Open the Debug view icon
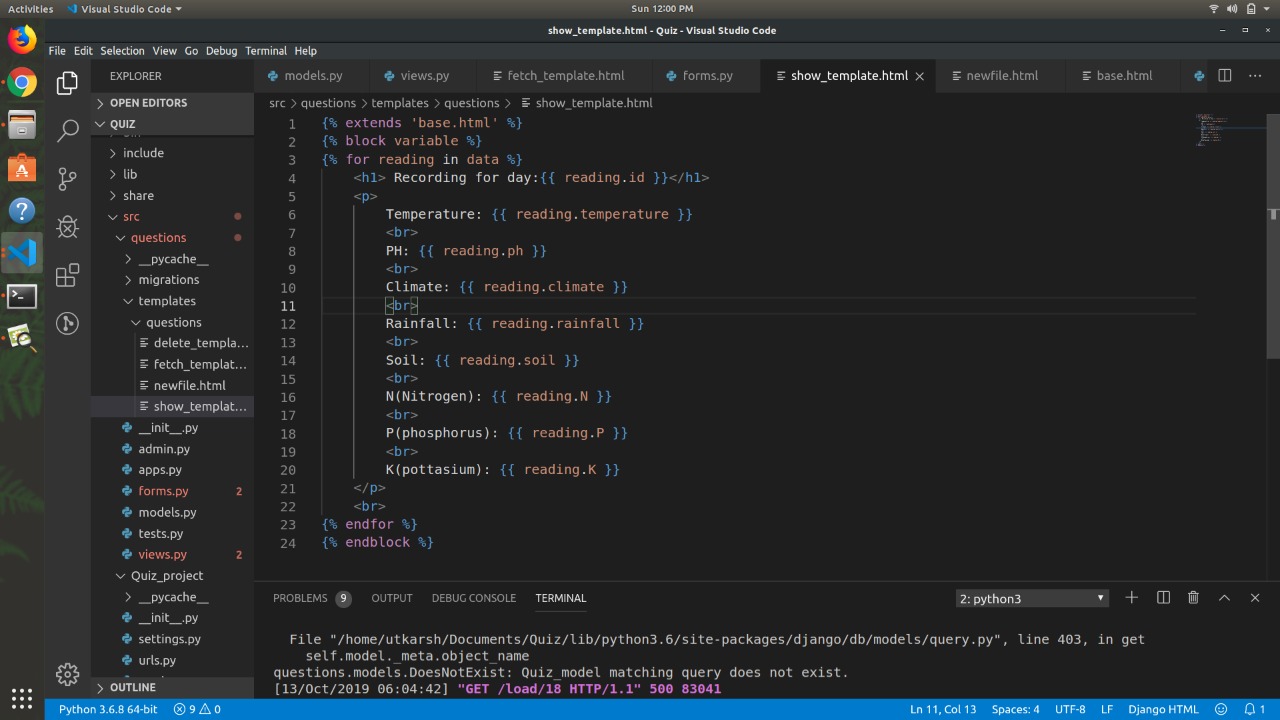This screenshot has height=720, width=1280. pos(67,227)
